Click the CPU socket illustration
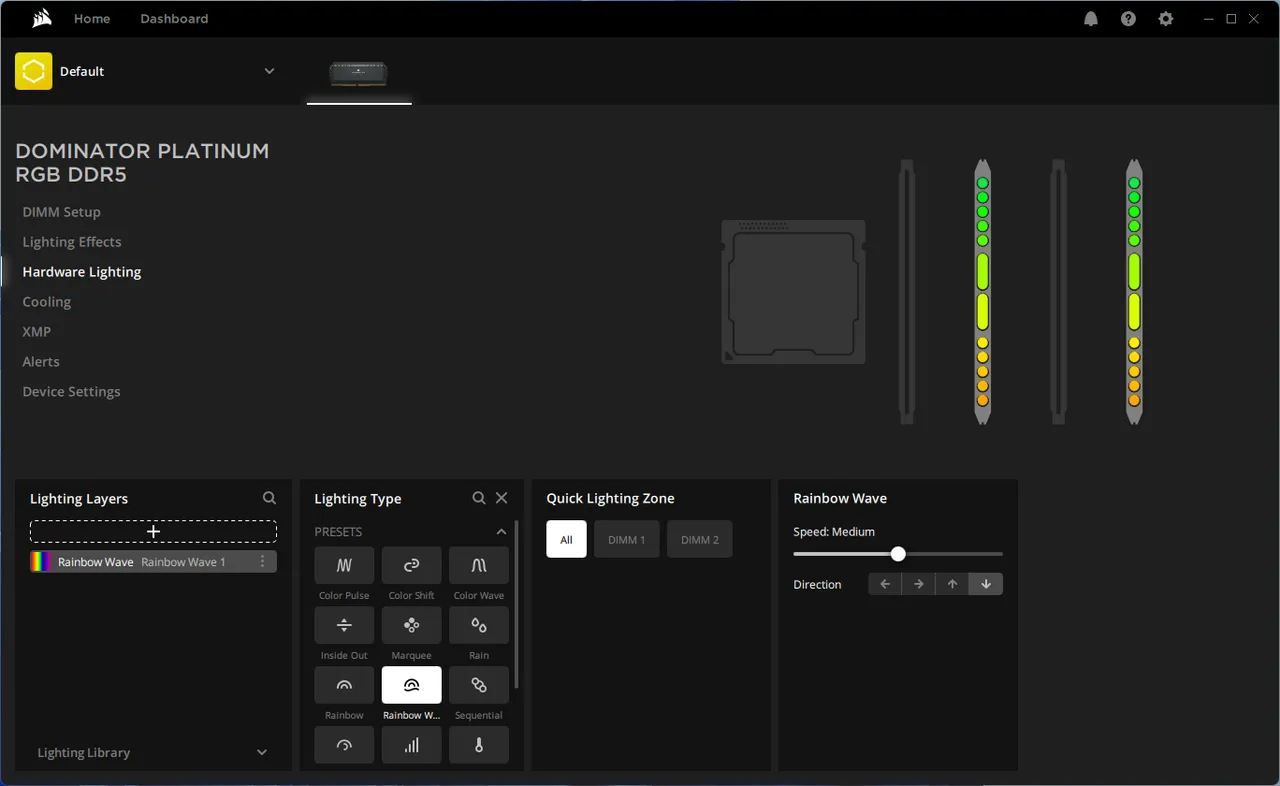Viewport: 1280px width, 786px height. (793, 291)
